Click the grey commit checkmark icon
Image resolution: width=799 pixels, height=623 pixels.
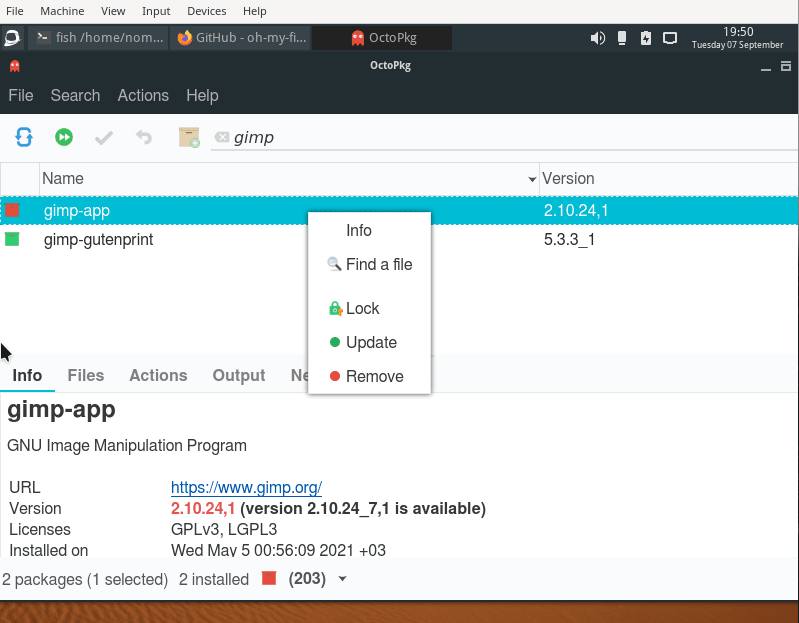pos(104,138)
